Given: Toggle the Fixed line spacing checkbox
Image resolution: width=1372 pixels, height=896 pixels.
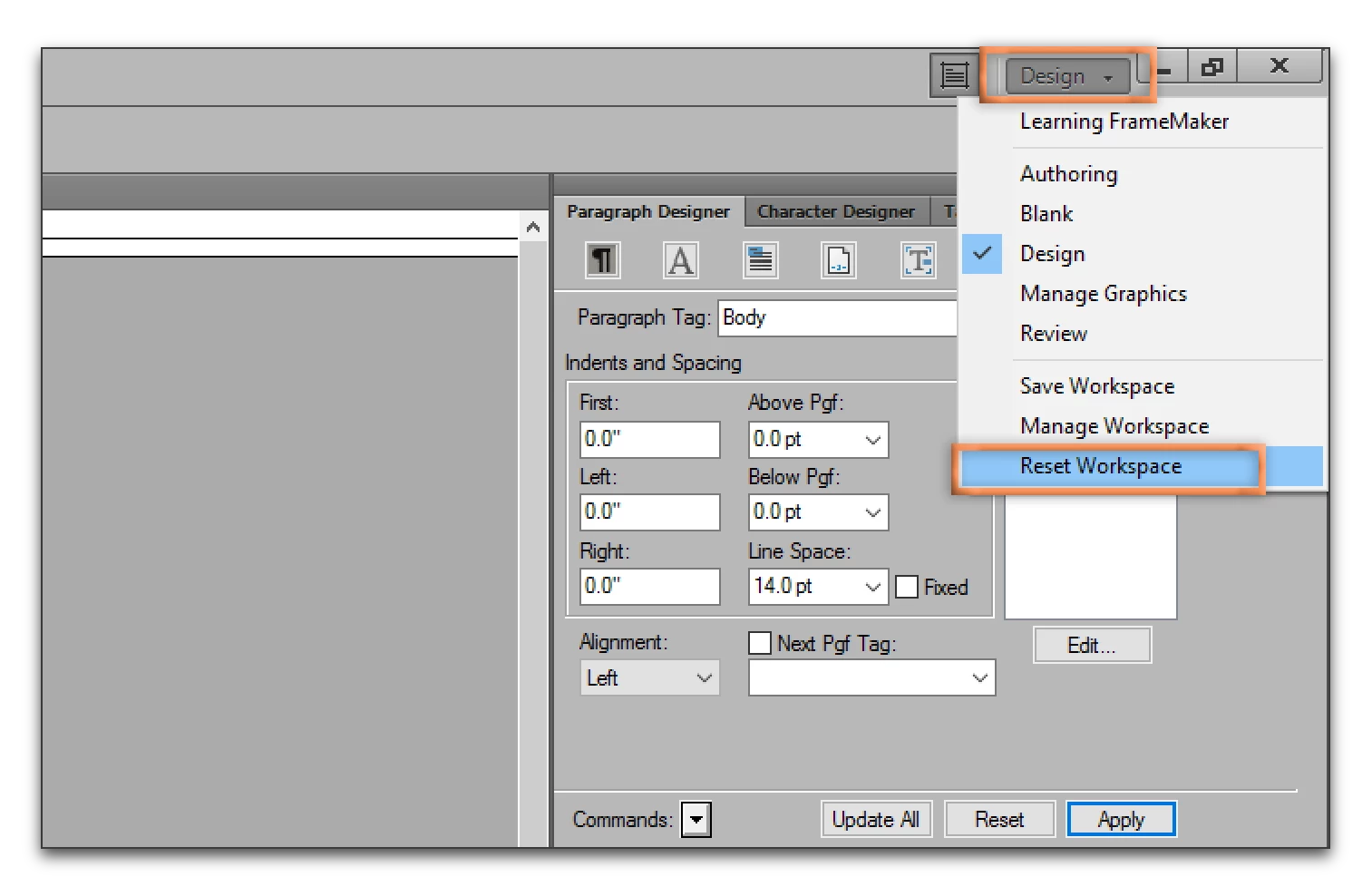Looking at the screenshot, I should click(x=907, y=587).
